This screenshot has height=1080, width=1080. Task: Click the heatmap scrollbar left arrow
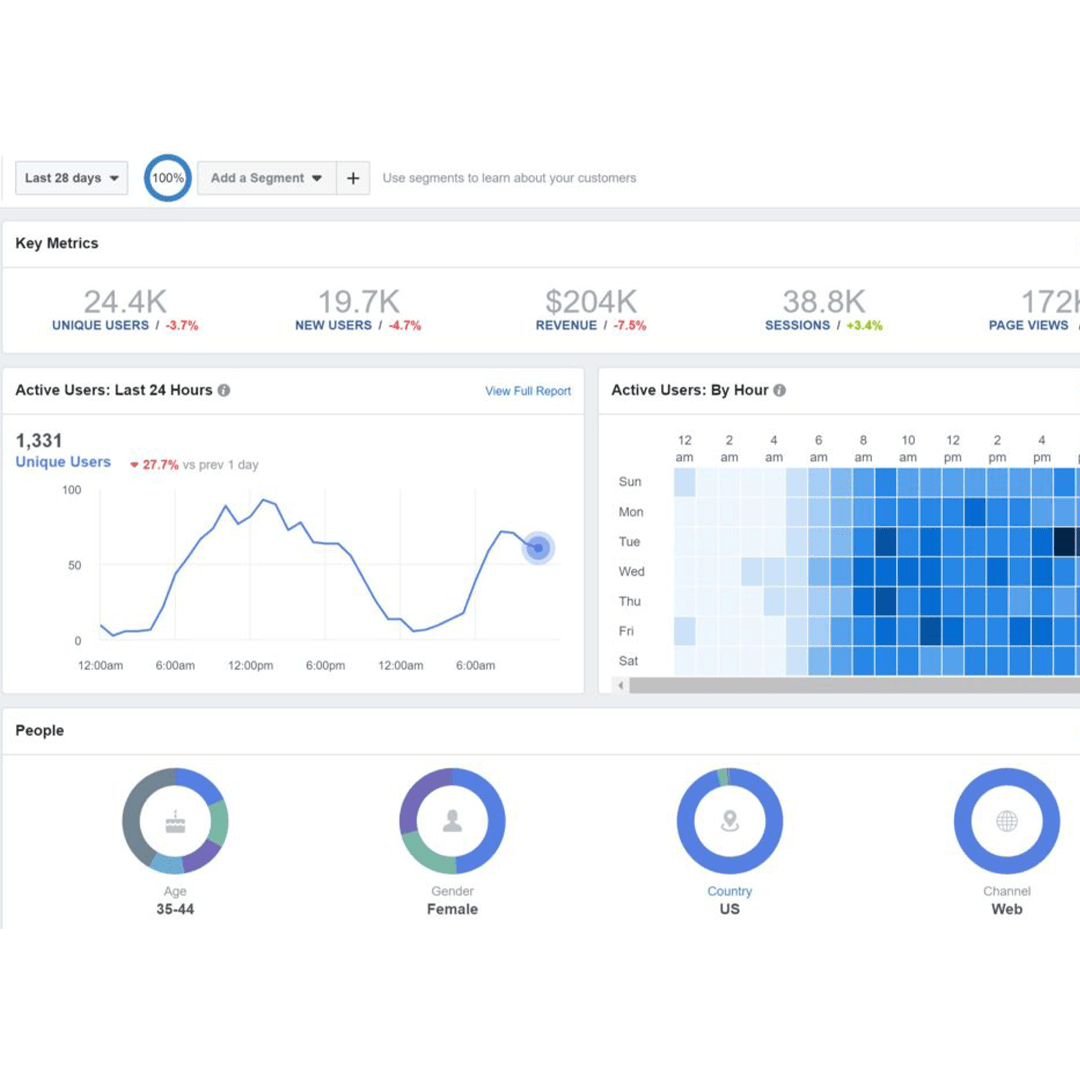[x=621, y=685]
